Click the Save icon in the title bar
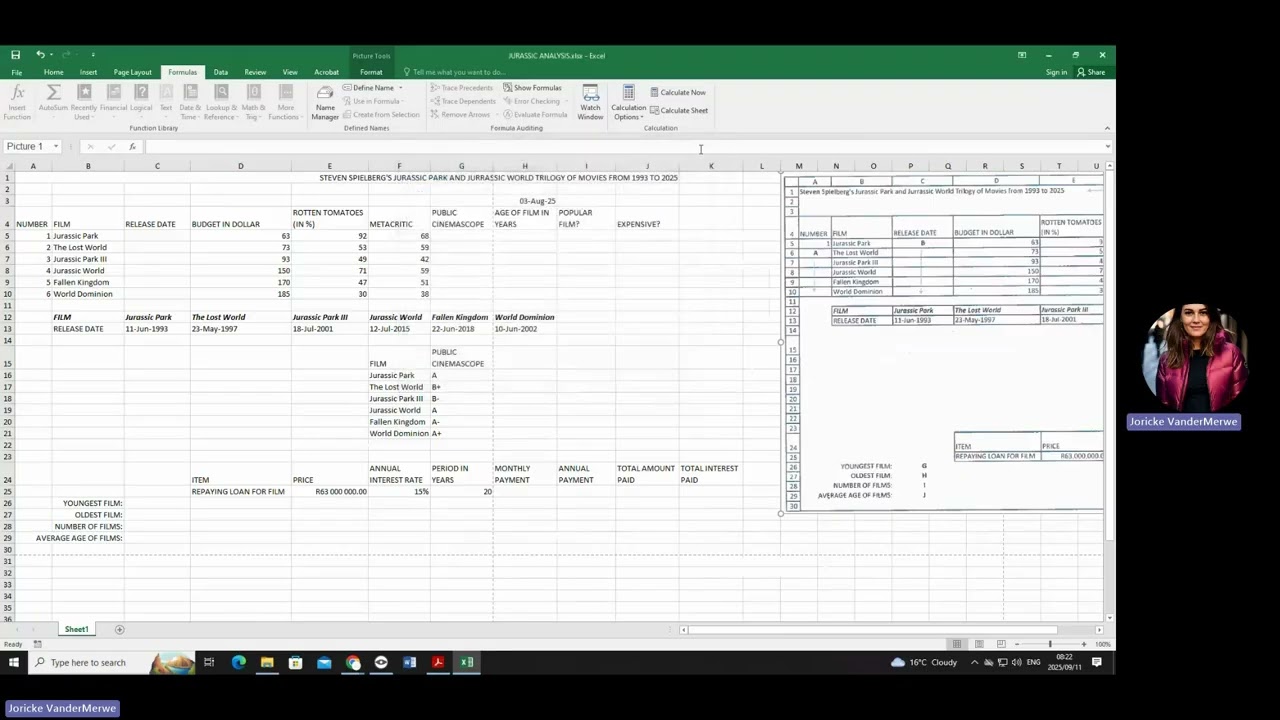The width and height of the screenshot is (1280, 720). [x=15, y=55]
